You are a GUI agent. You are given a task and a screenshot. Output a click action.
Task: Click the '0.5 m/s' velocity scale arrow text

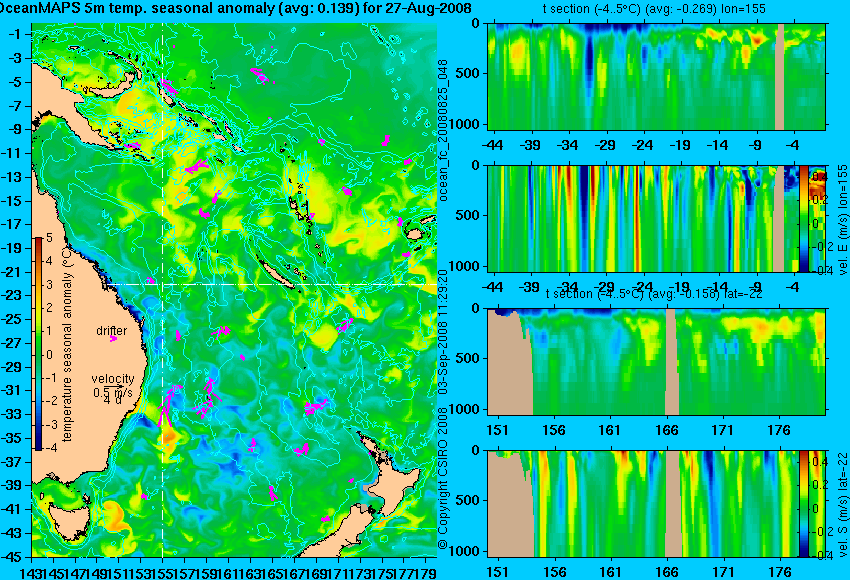tap(113, 391)
